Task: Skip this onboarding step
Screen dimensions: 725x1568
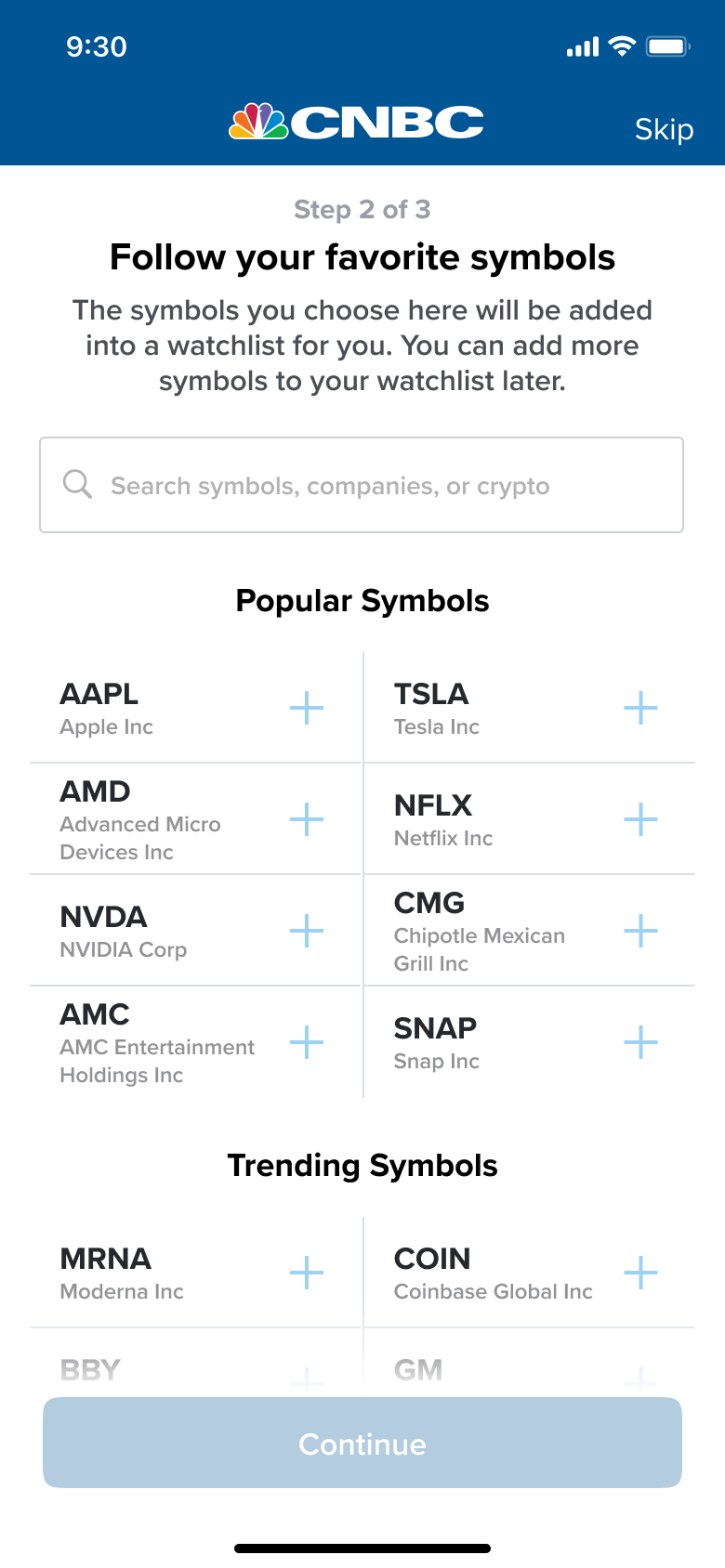Action: click(664, 129)
